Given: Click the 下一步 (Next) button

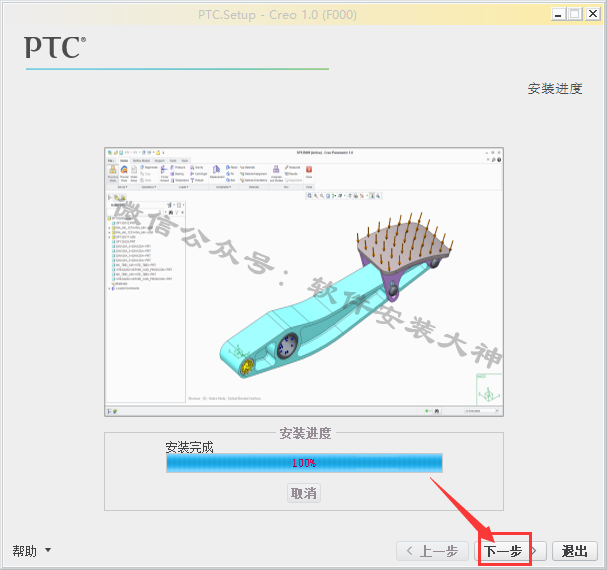Looking at the screenshot, I should [x=510, y=551].
